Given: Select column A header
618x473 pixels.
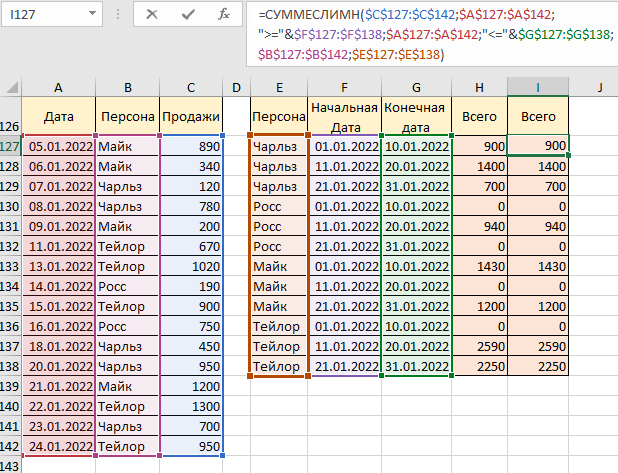Looking at the screenshot, I should [x=58, y=88].
